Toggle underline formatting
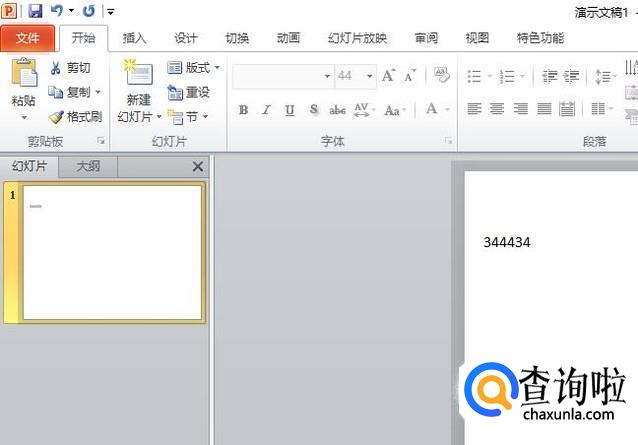 [x=289, y=110]
